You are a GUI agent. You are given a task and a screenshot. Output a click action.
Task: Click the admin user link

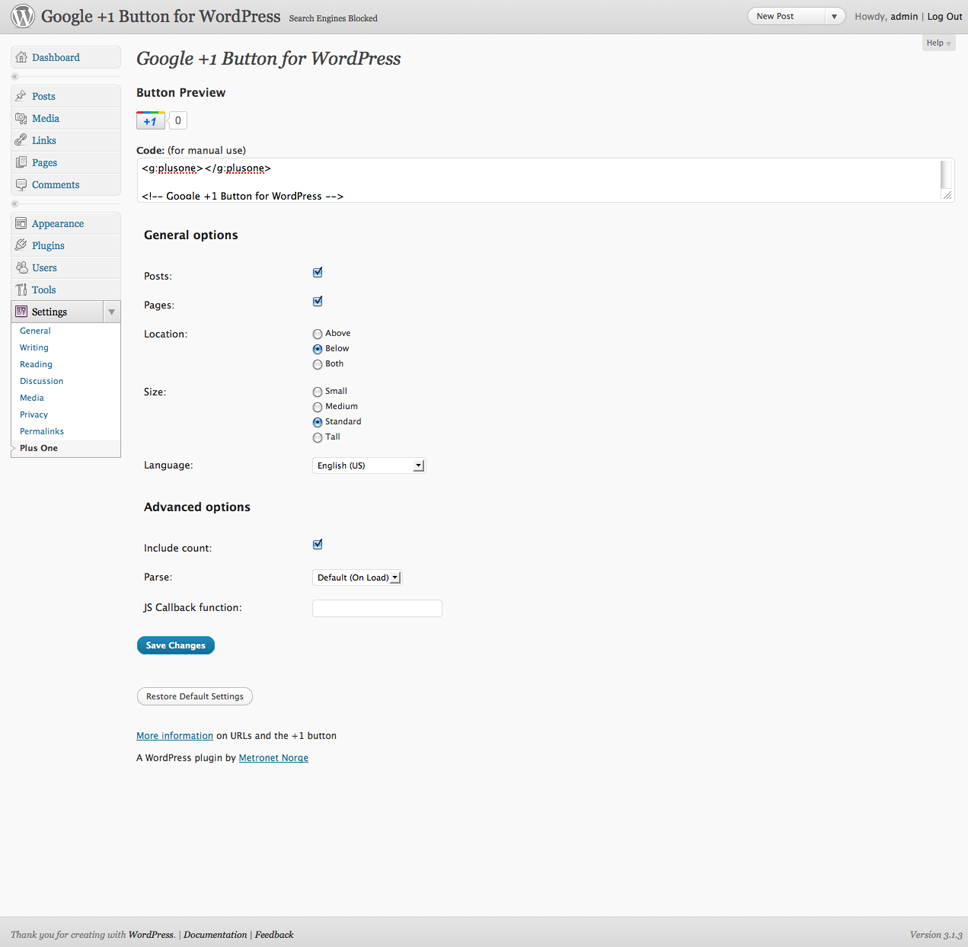pyautogui.click(x=904, y=17)
